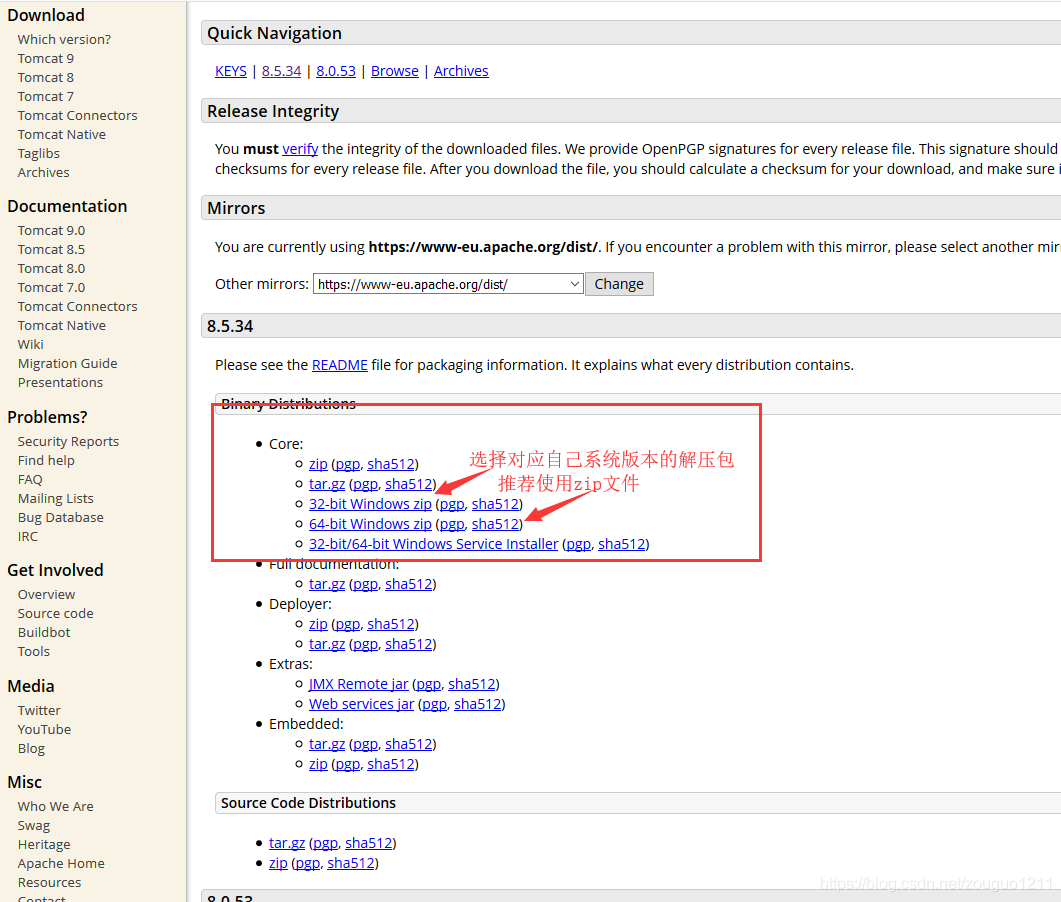Open the Bug Database
1061x902 pixels.
(x=61, y=517)
